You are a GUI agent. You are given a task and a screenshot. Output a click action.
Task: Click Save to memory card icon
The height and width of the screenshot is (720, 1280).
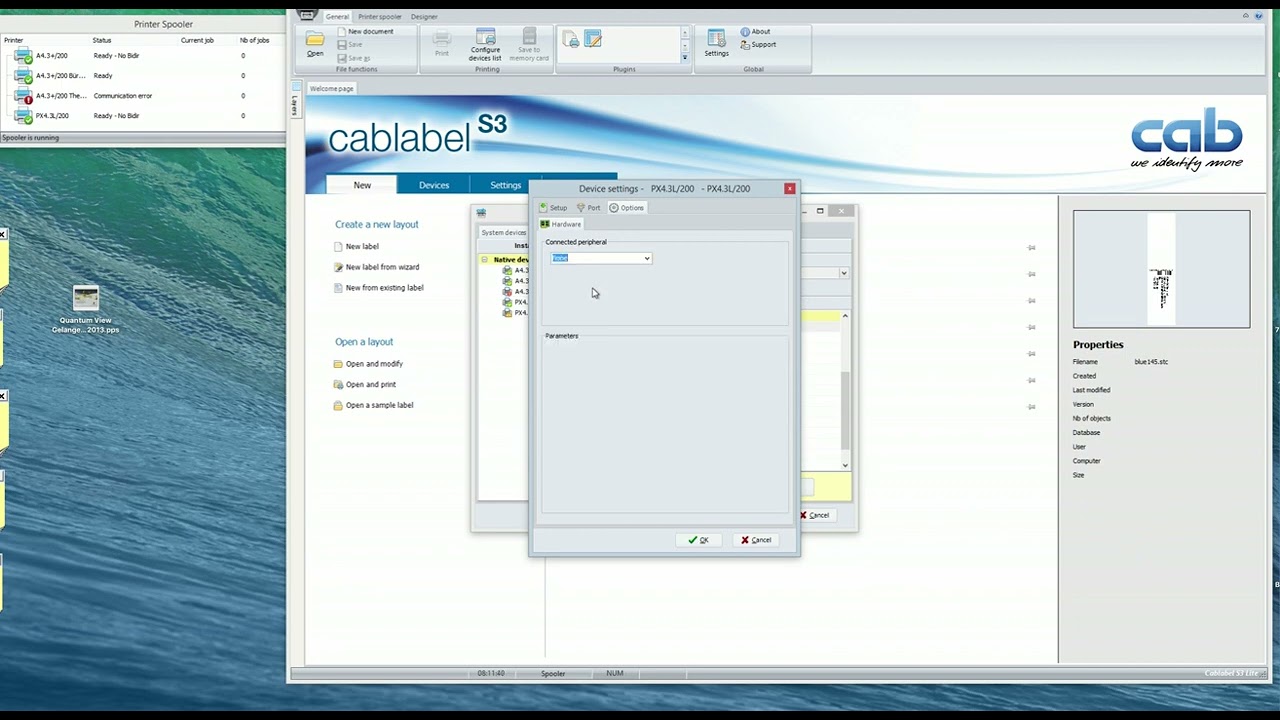529,45
